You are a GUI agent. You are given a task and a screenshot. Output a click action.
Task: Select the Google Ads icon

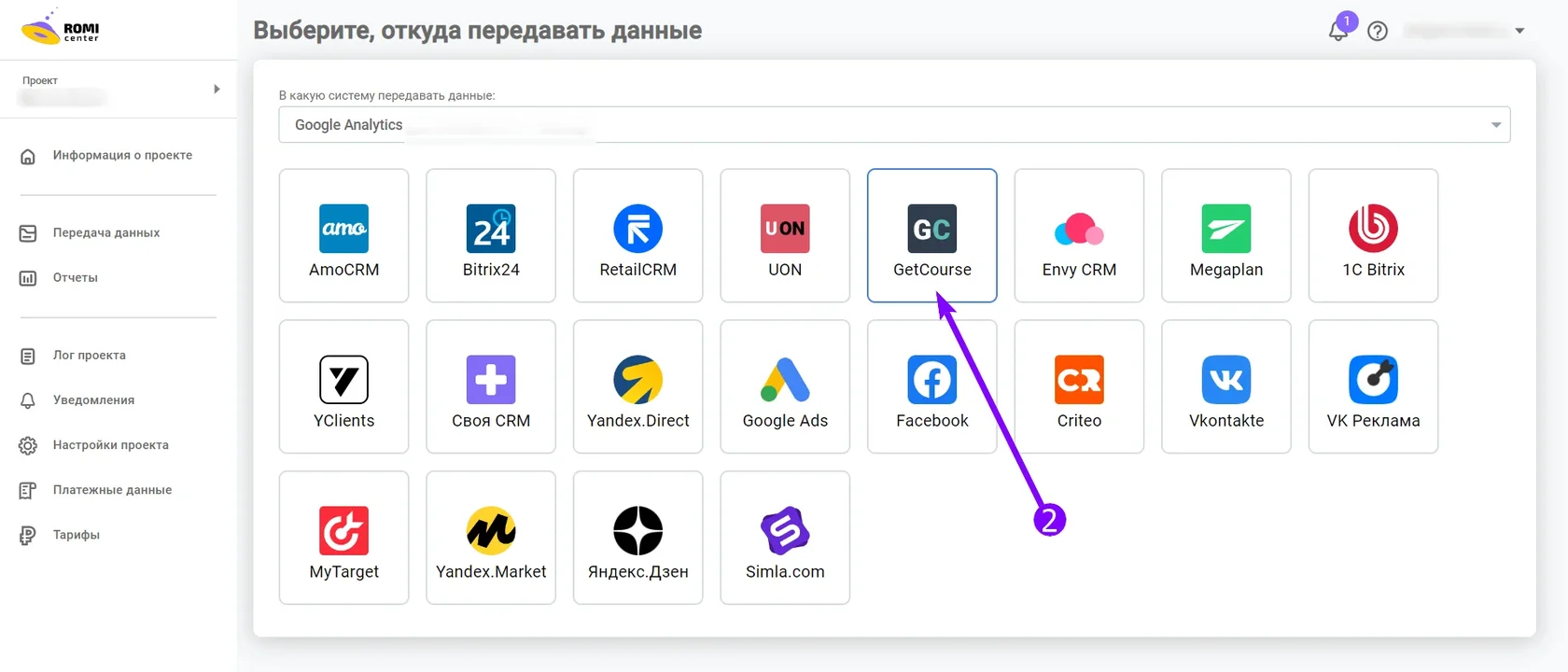785,380
